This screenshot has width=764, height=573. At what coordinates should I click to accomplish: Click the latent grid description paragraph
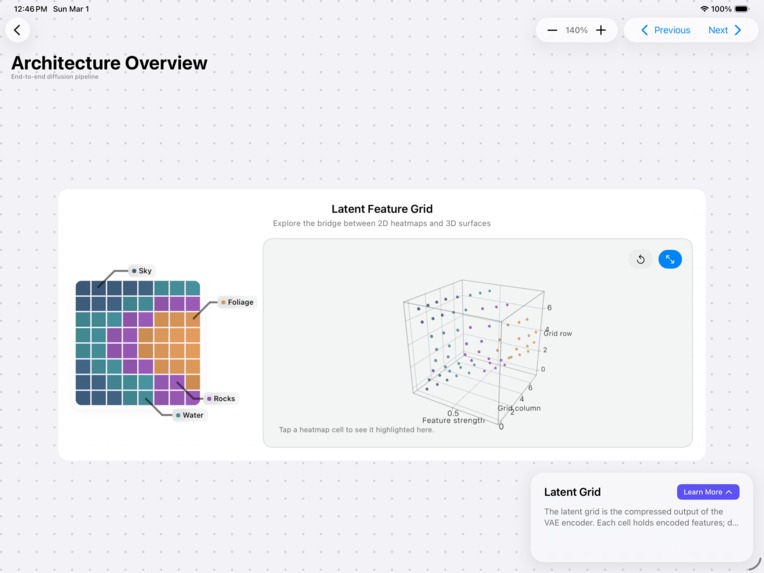[x=641, y=517]
